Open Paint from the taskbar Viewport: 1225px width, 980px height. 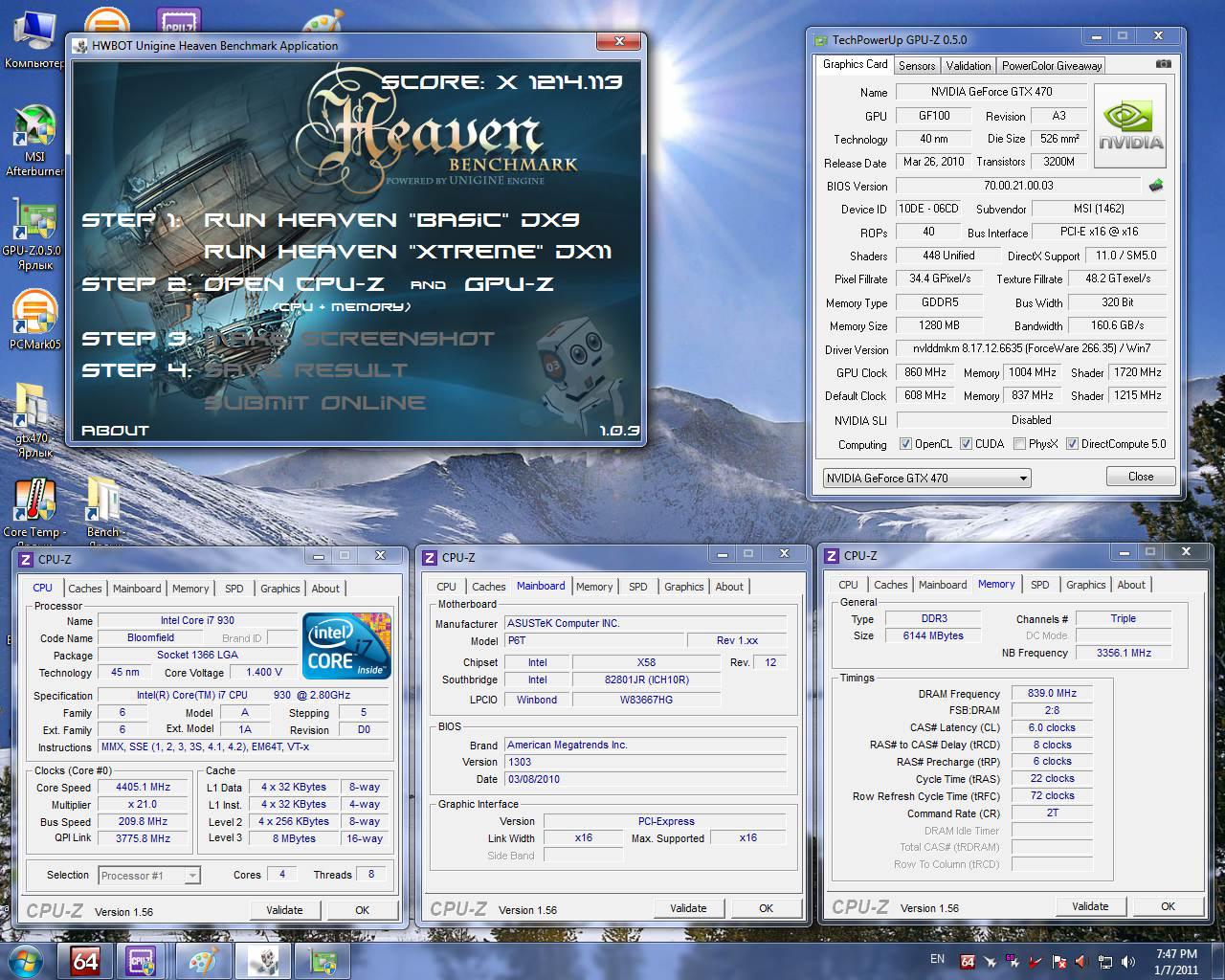click(x=203, y=961)
